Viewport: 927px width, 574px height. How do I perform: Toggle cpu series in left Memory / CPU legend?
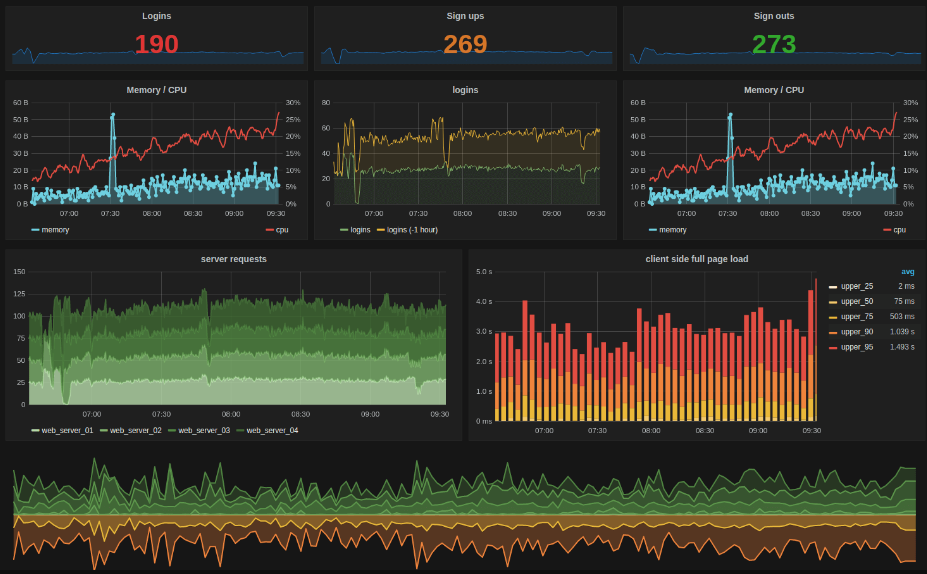tap(282, 230)
